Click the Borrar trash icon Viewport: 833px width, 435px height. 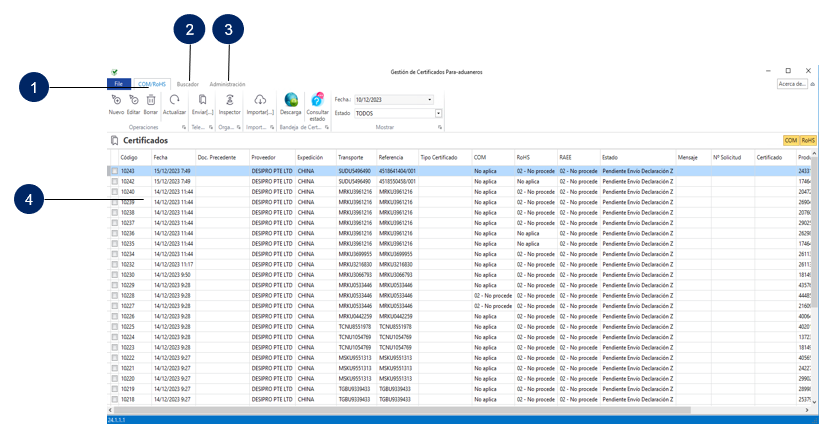pos(150,100)
